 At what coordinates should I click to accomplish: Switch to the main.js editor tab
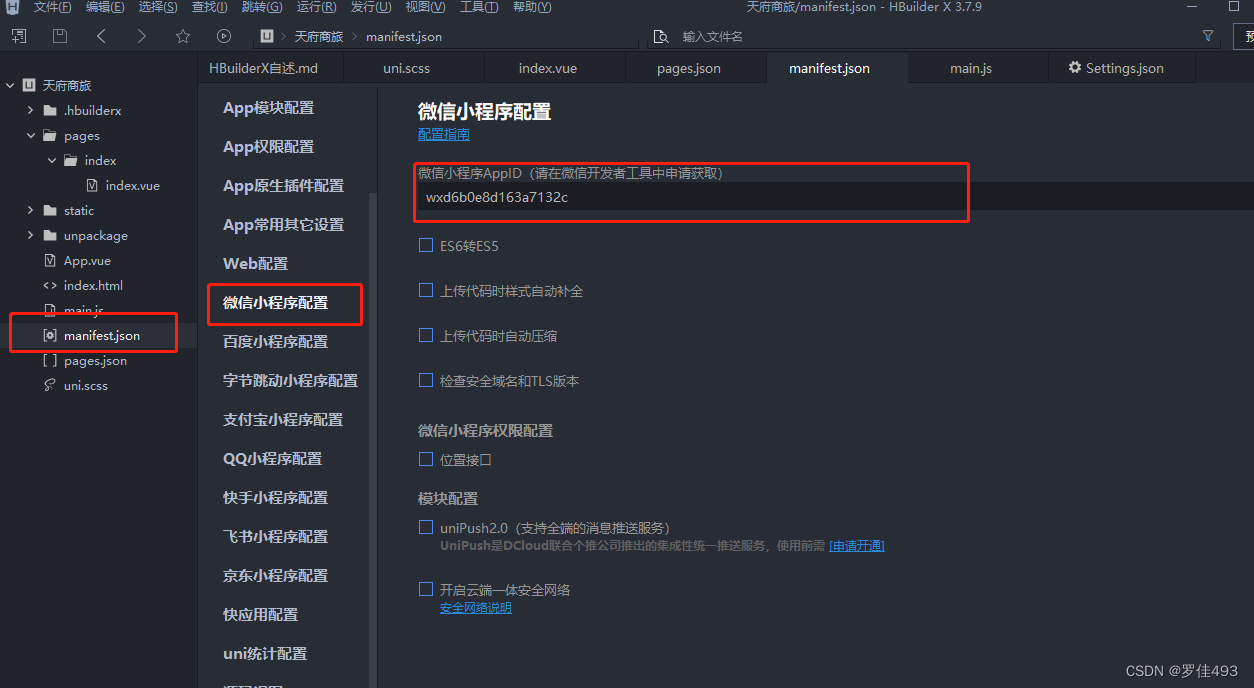click(971, 68)
